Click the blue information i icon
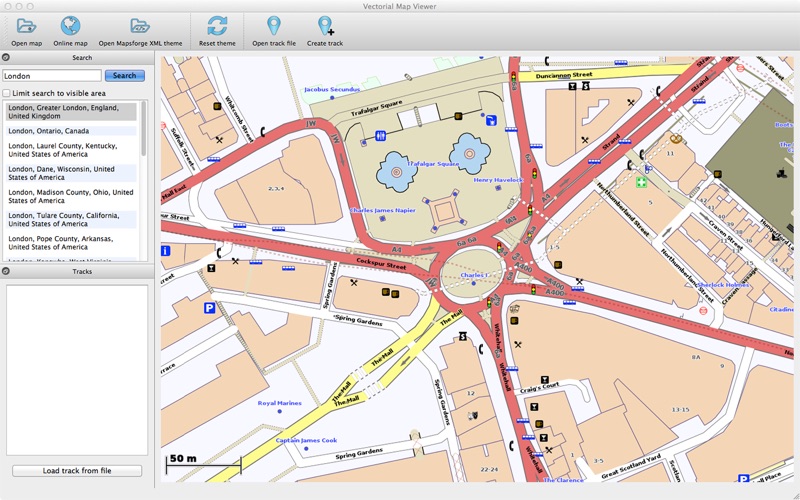Screen dimensions: 800x500 pos(165,251)
